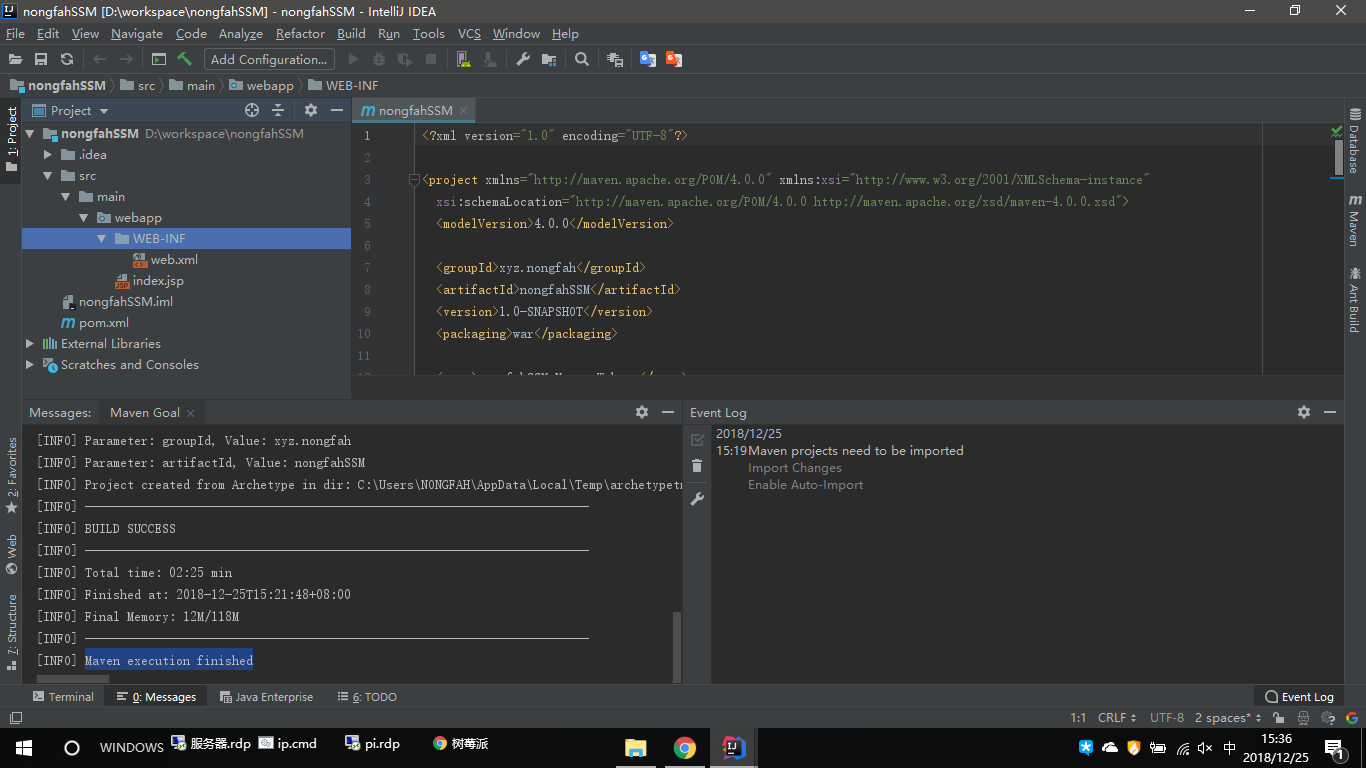Click the Build Project hammer icon
1366x768 pixels.
tap(185, 60)
